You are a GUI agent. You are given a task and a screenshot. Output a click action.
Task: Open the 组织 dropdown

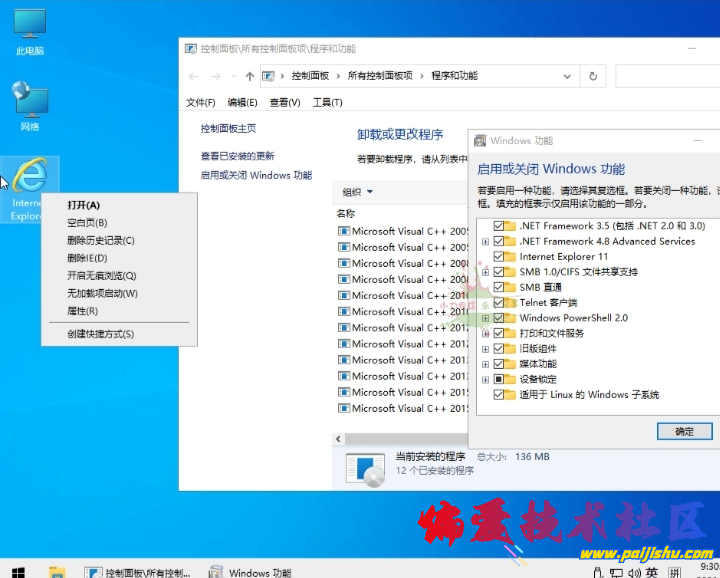click(x=357, y=192)
